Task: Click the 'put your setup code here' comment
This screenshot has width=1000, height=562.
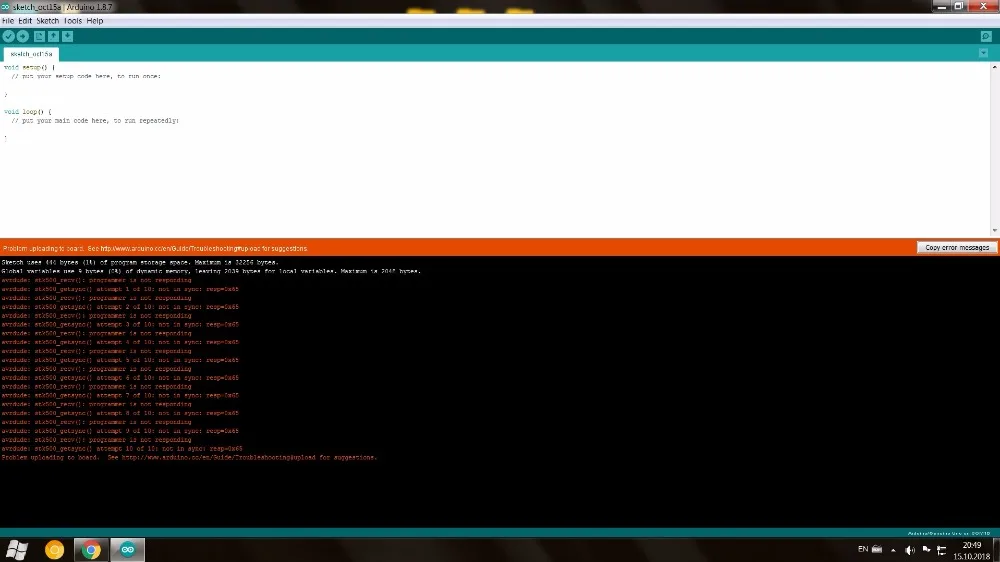Action: pyautogui.click(x=86, y=76)
